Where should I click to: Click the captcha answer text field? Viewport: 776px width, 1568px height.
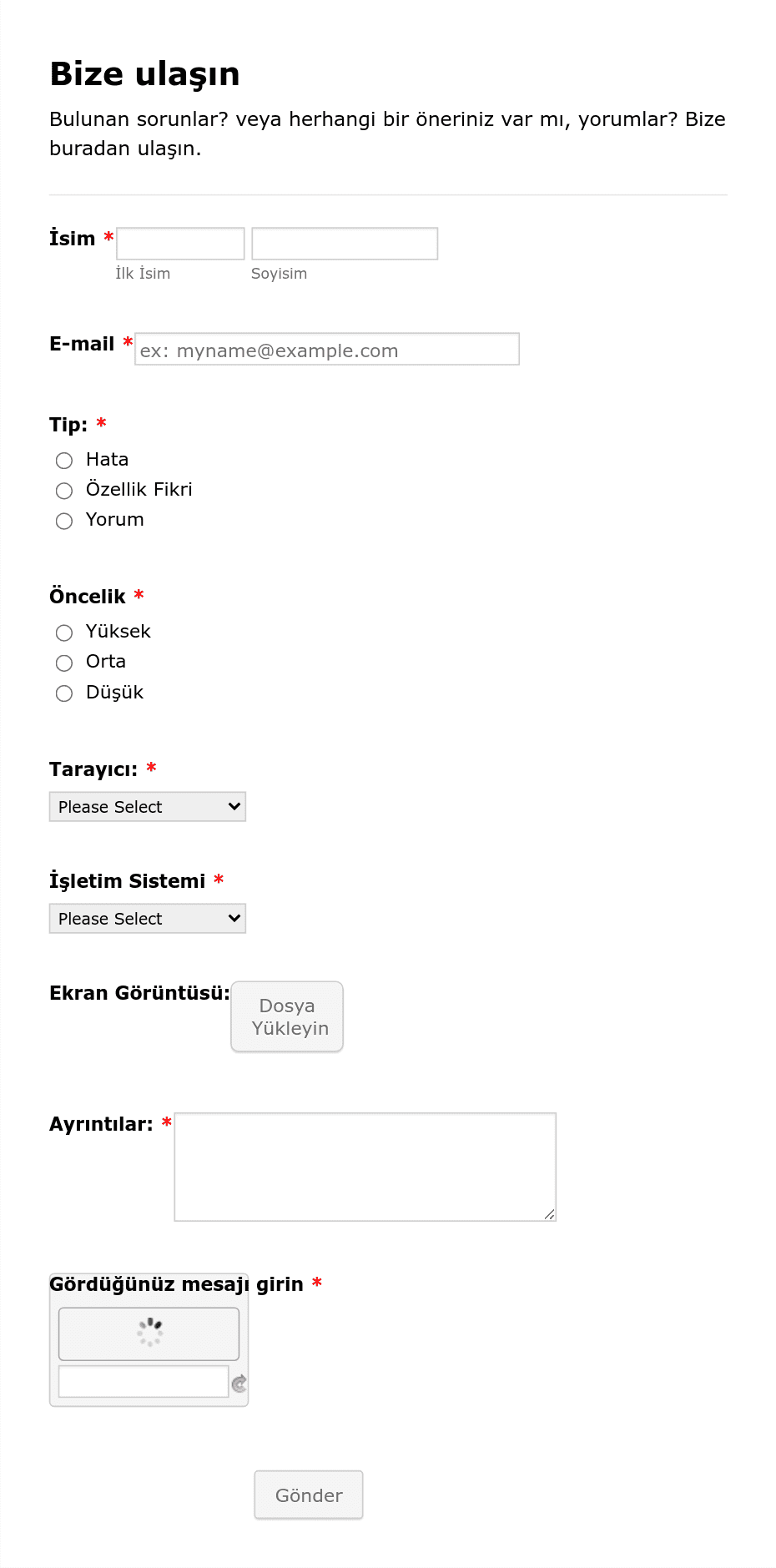[x=144, y=1381]
